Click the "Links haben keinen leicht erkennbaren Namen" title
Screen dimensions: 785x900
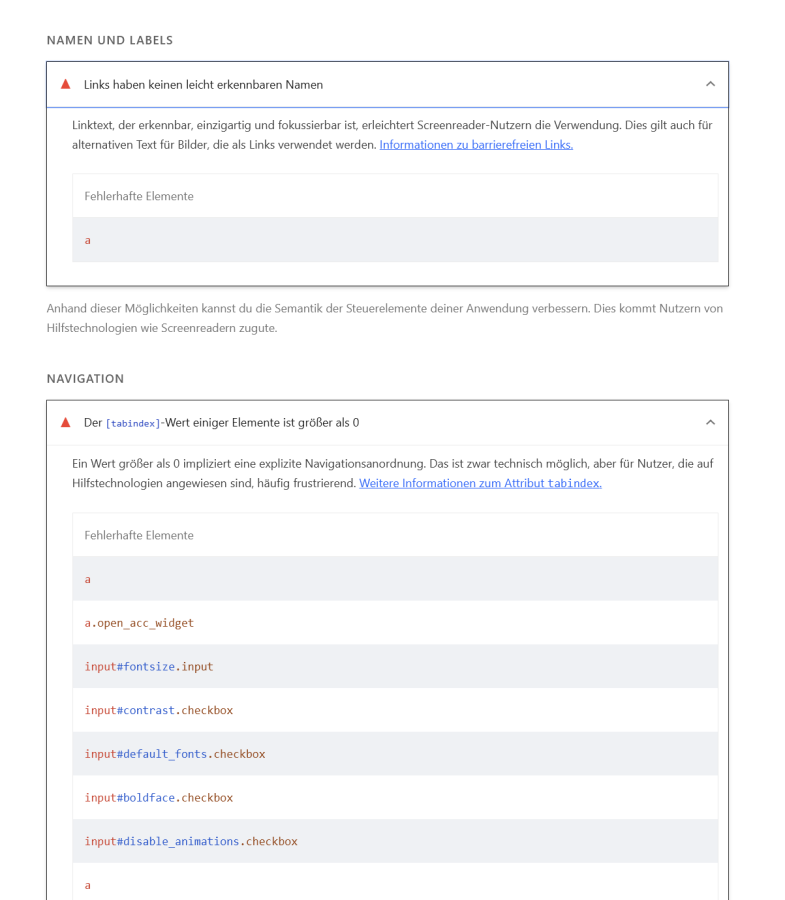tap(203, 85)
